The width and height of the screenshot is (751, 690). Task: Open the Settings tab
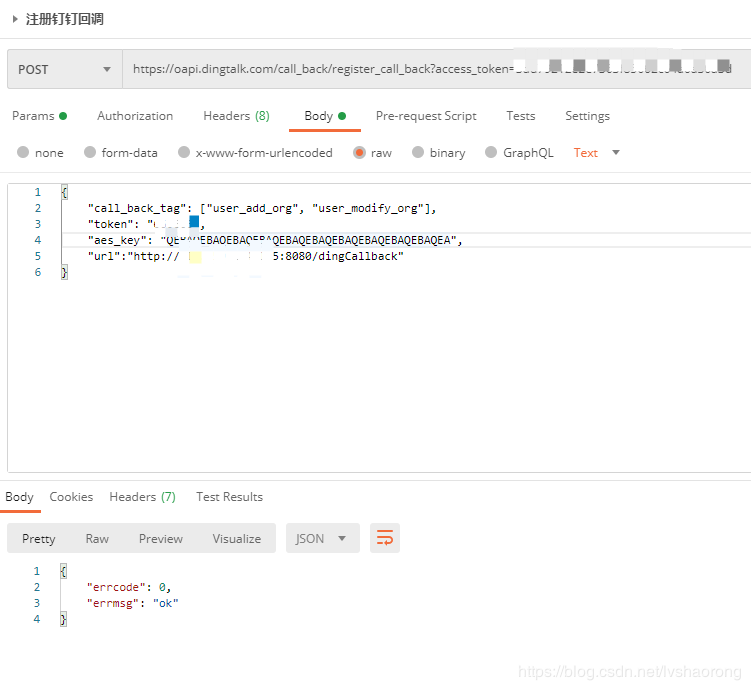point(587,116)
